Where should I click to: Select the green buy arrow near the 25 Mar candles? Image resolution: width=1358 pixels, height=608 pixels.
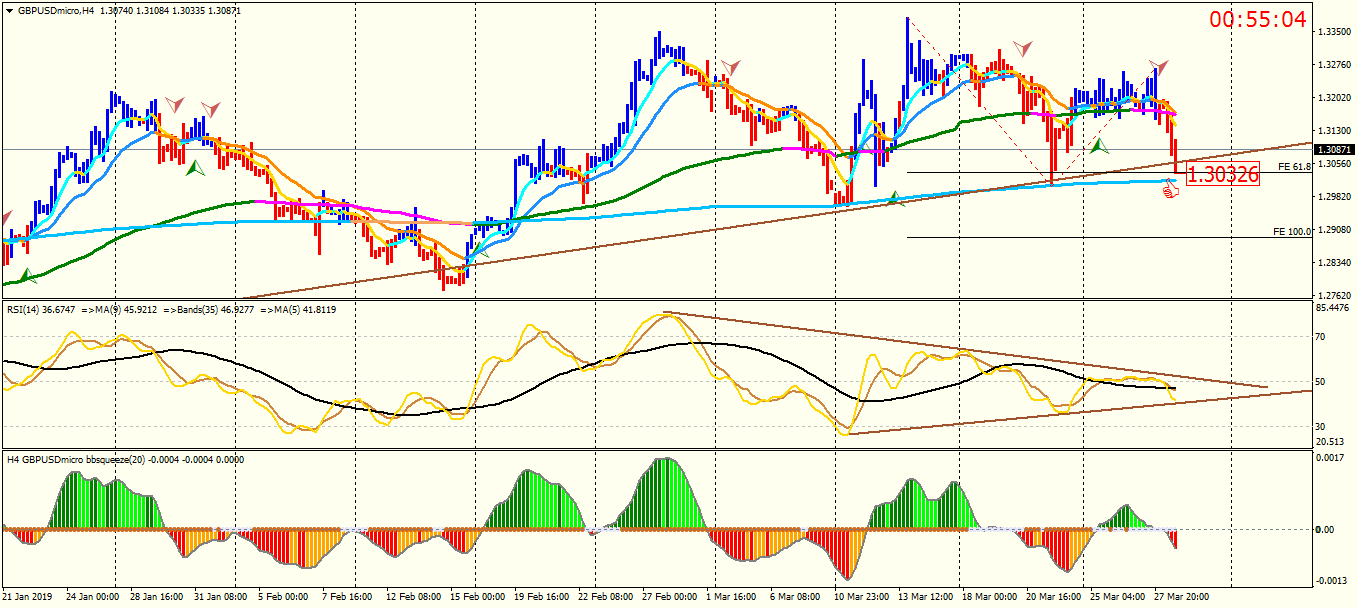click(x=1100, y=146)
